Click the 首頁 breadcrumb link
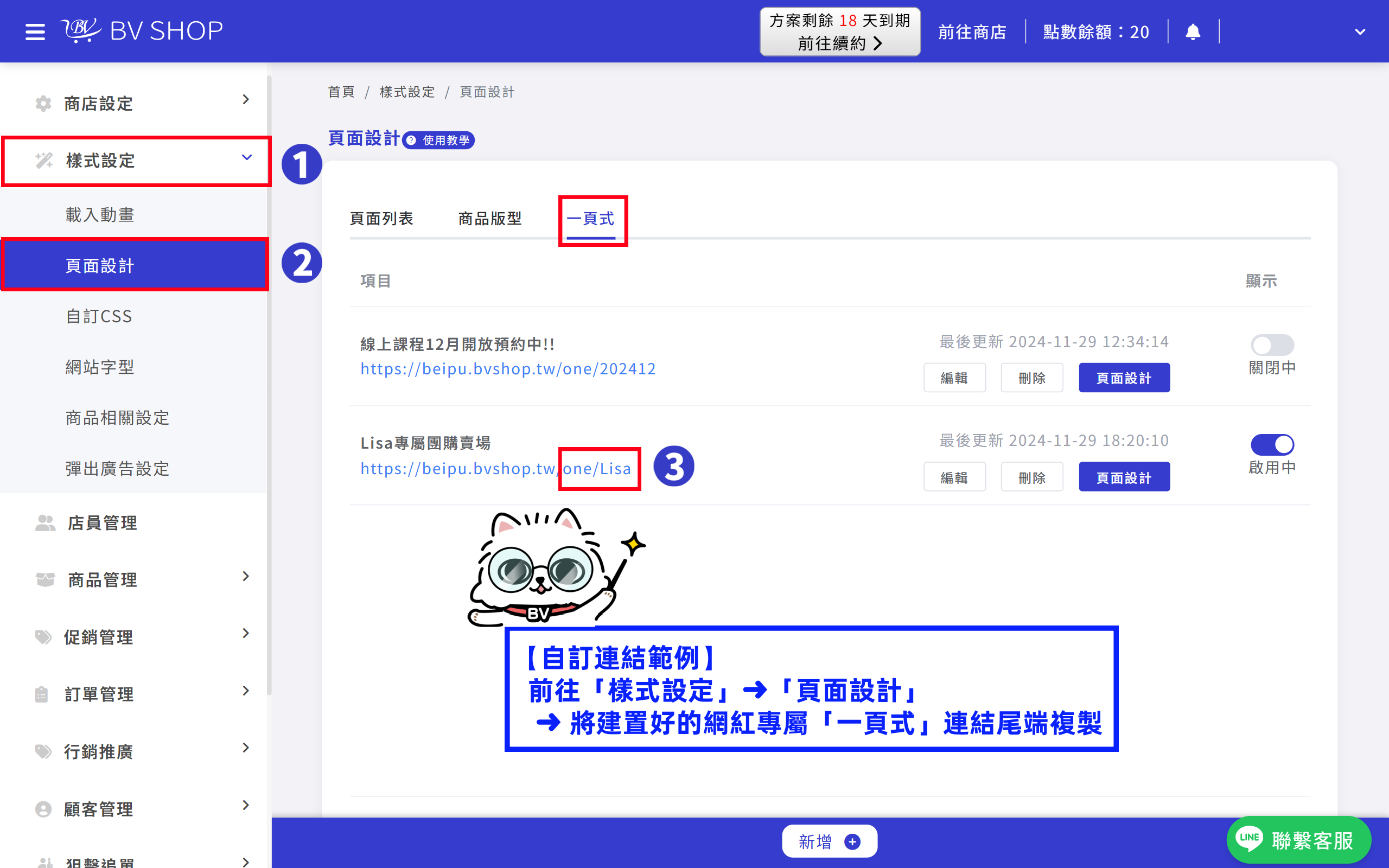 click(341, 92)
